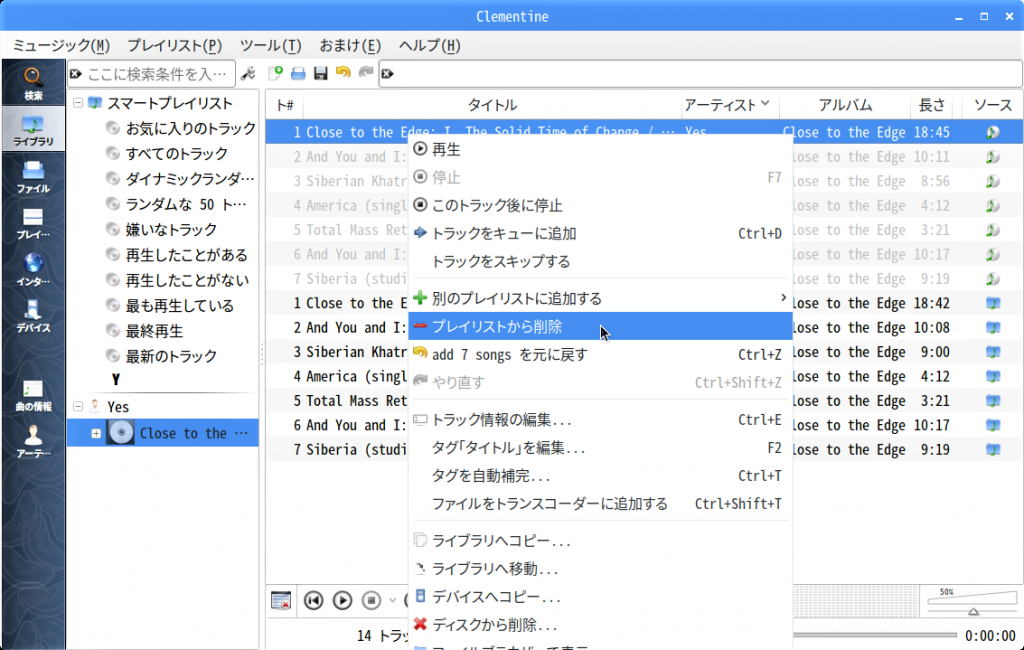Clear the library search field icon
Screen dimensions: 1024x650
tap(76, 74)
